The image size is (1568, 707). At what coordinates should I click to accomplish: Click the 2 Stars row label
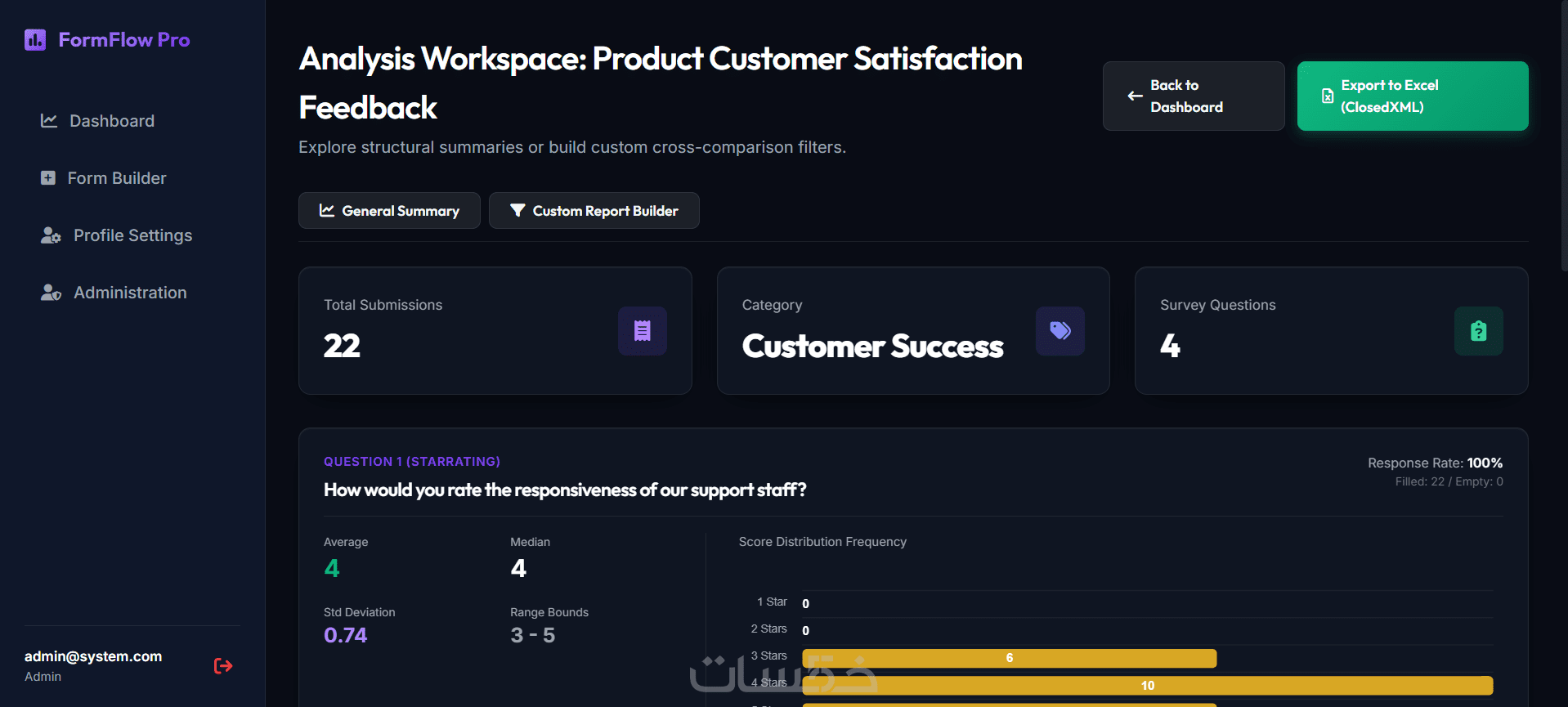tap(769, 629)
